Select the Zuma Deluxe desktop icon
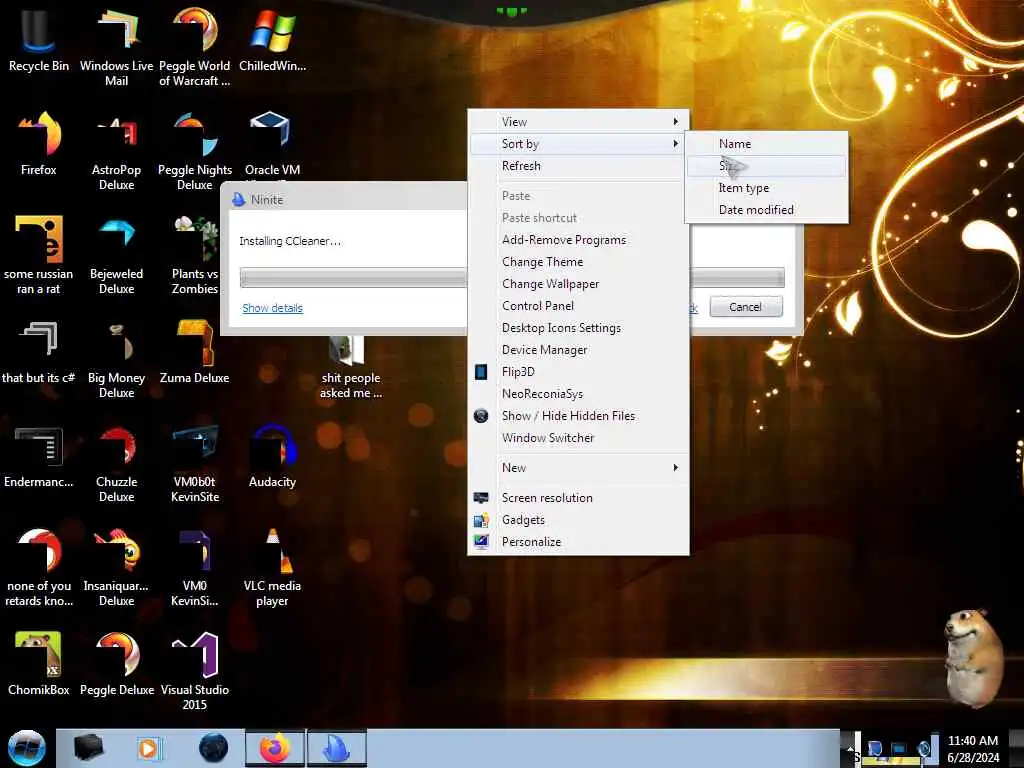Image resolution: width=1024 pixels, height=768 pixels. click(195, 353)
